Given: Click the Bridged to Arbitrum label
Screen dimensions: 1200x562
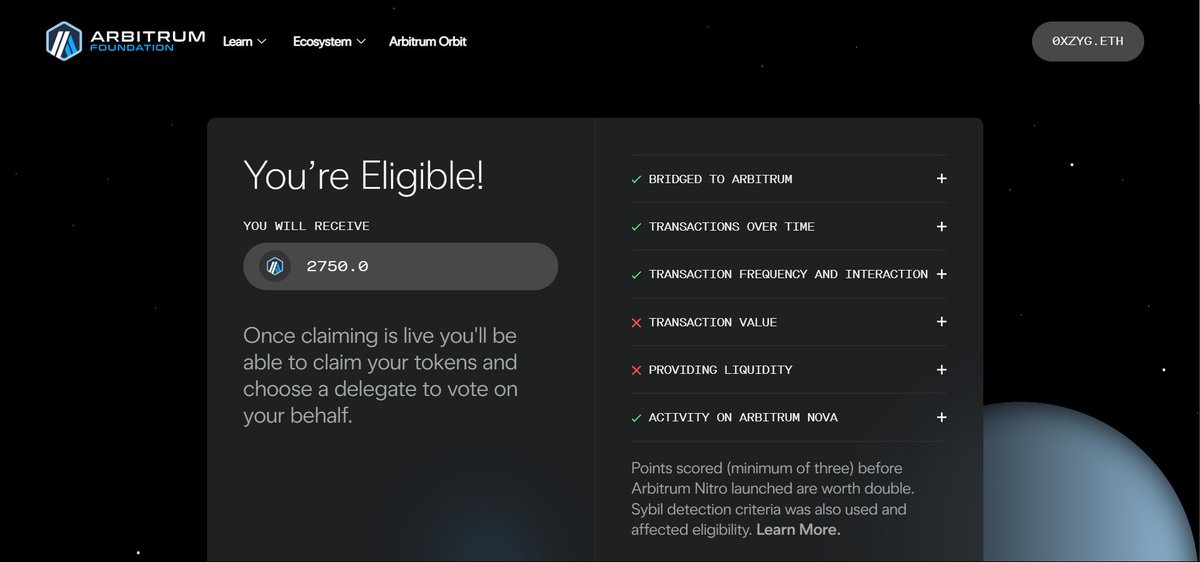Looking at the screenshot, I should point(720,179).
